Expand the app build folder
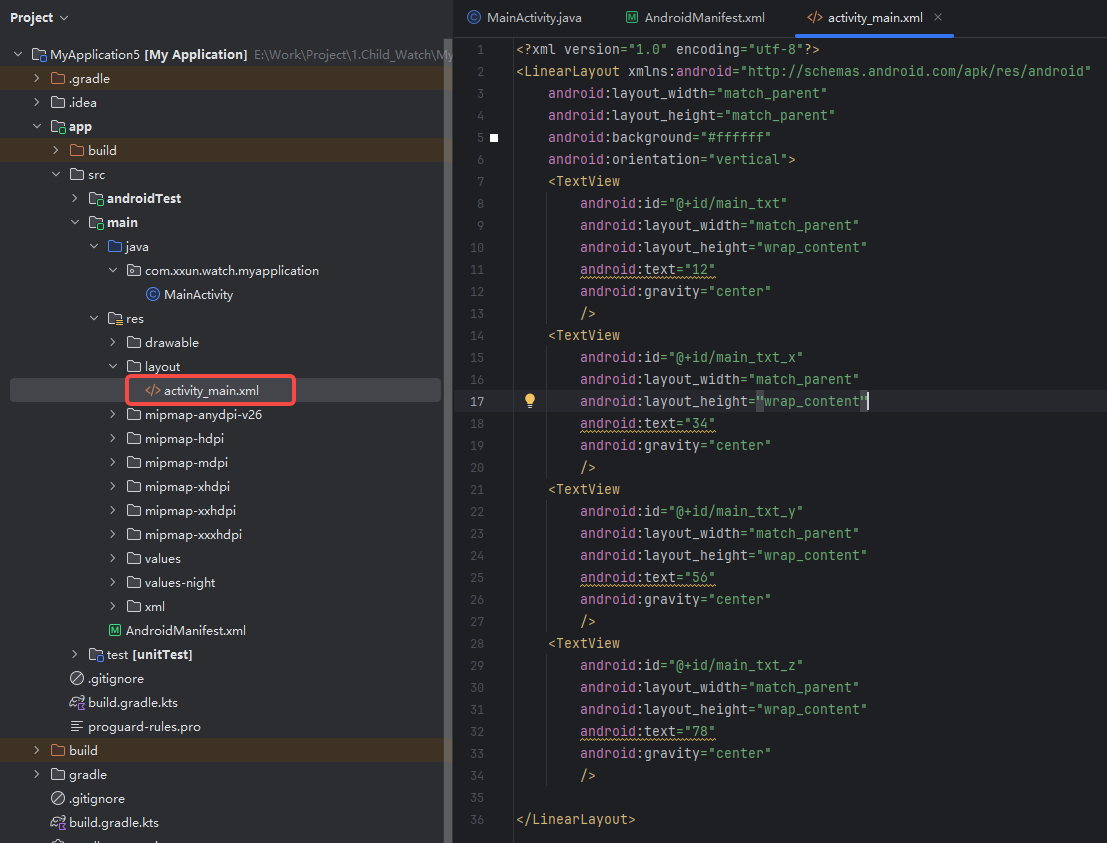 click(56, 150)
